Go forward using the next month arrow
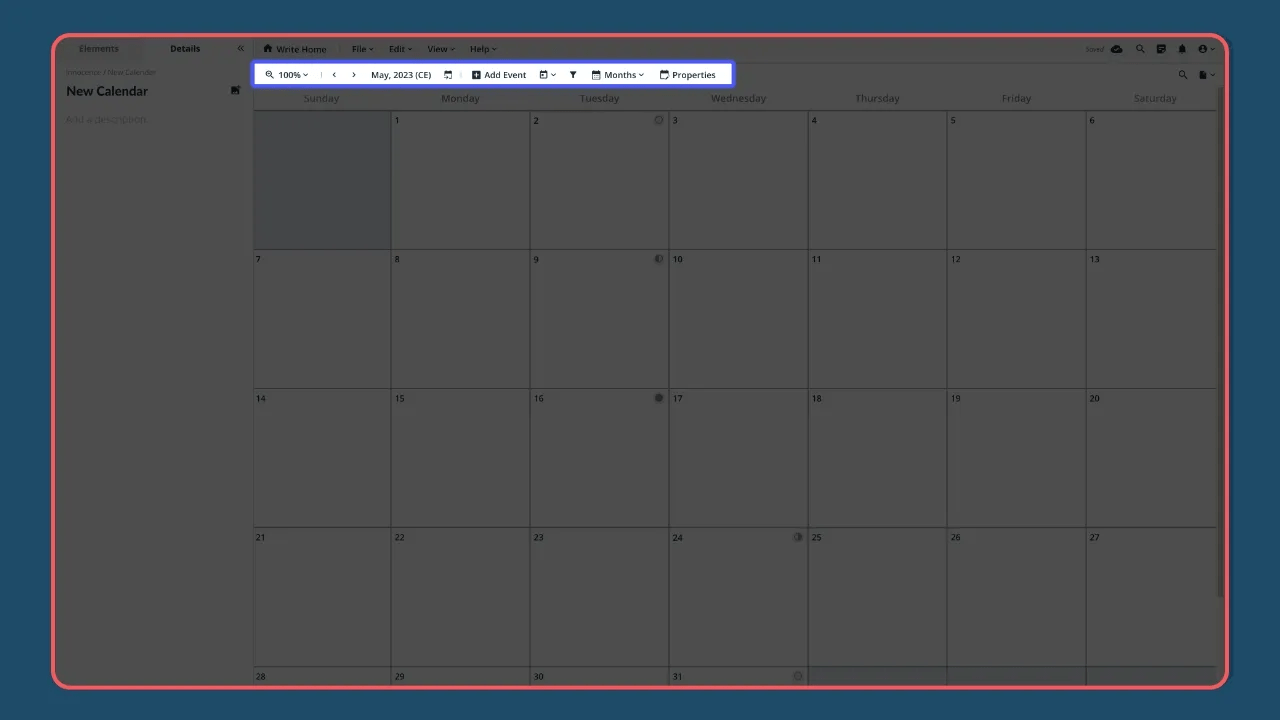 coord(353,74)
